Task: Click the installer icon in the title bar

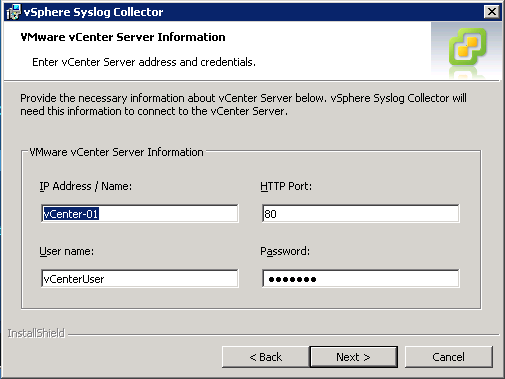Action: pyautogui.click(x=13, y=12)
